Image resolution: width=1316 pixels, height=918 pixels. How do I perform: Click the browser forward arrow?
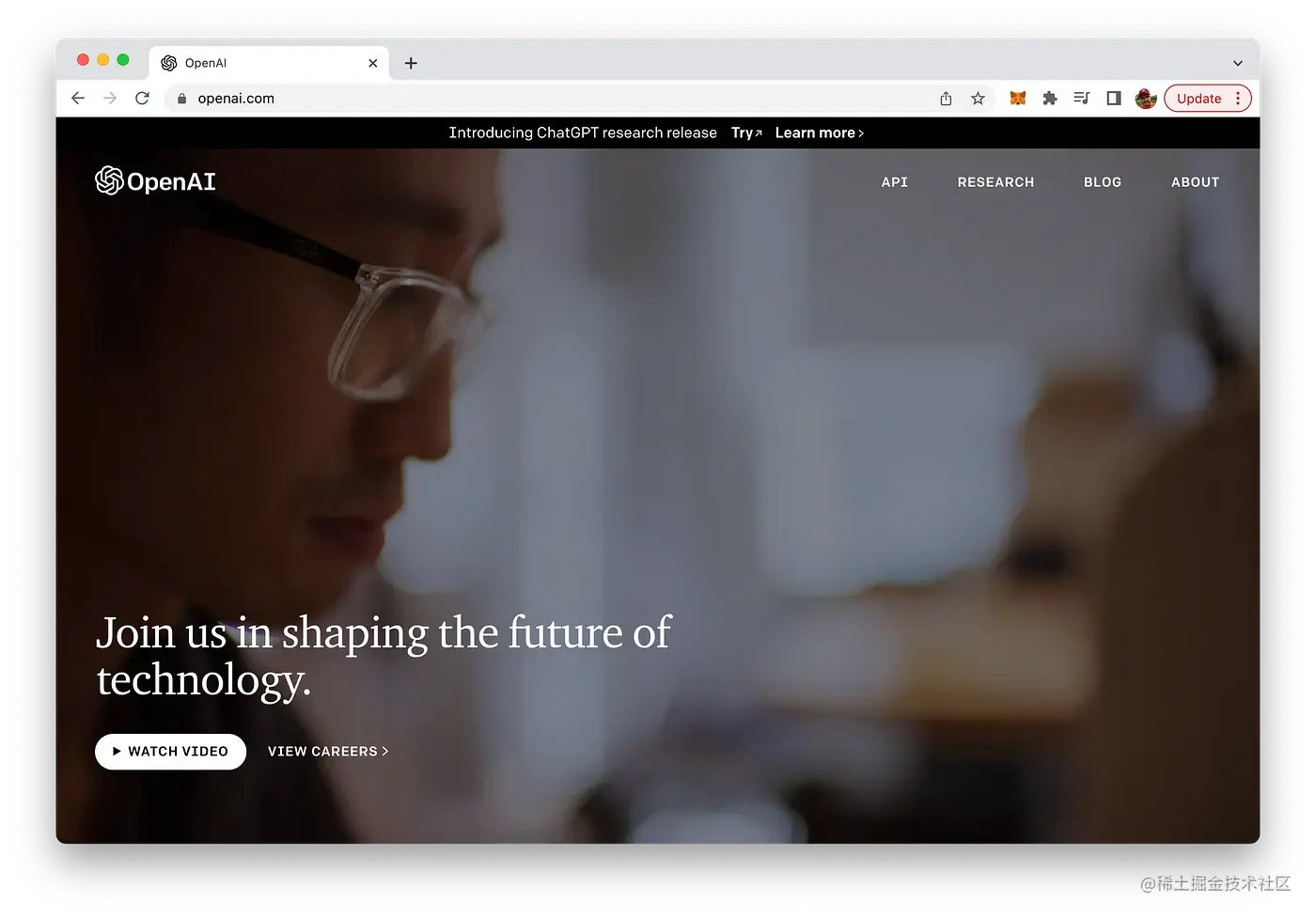click(110, 98)
